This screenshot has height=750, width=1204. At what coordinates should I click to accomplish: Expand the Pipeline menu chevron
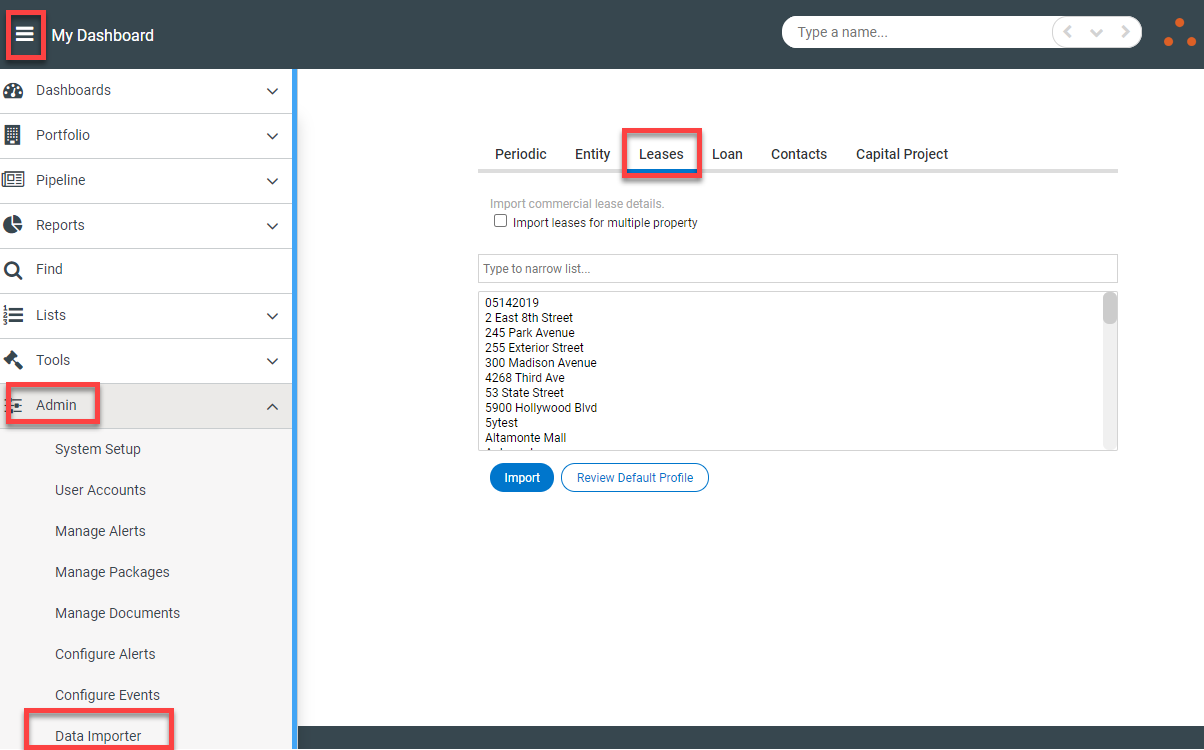point(272,181)
